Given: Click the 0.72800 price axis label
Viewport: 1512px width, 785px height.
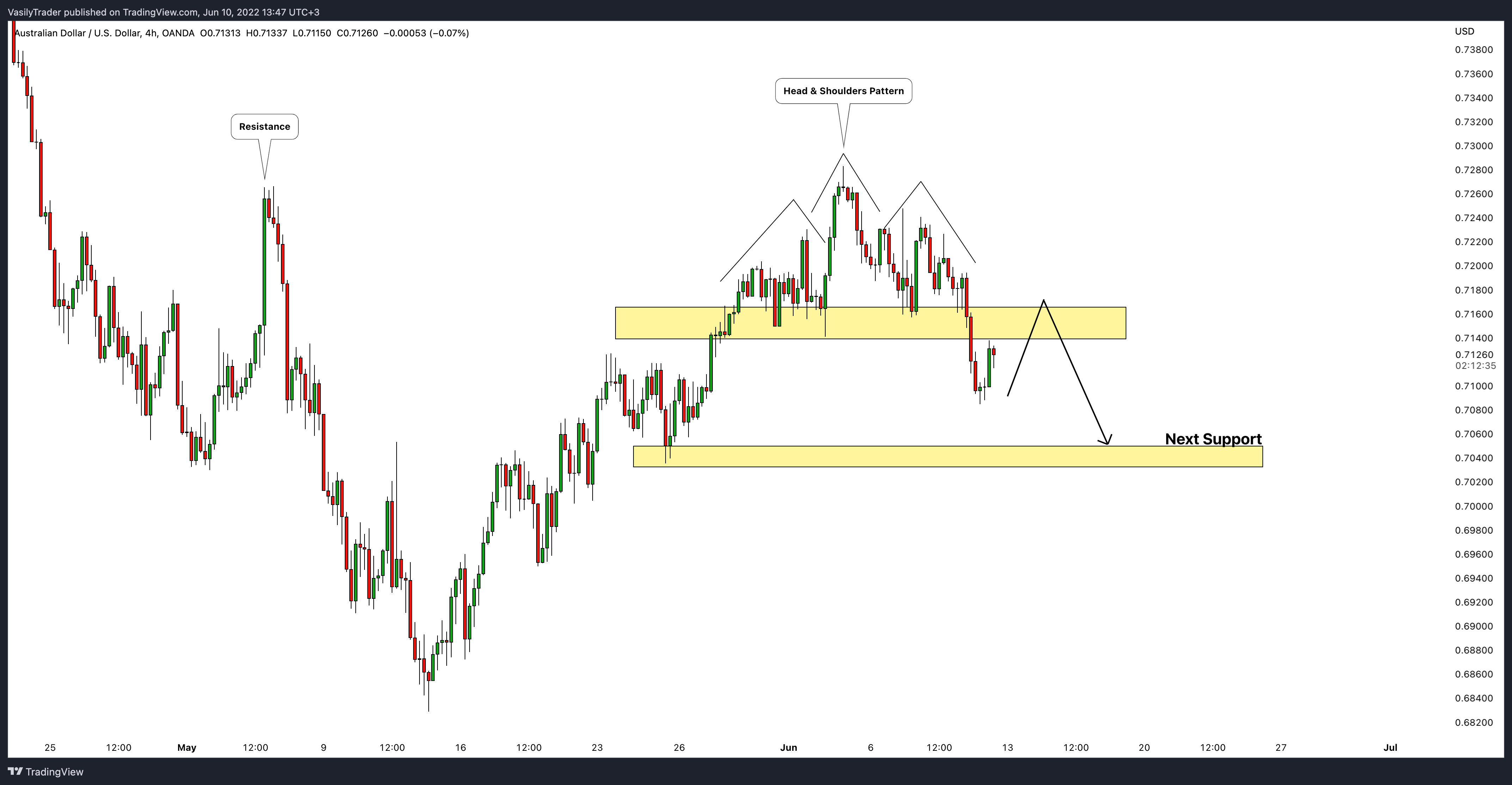Looking at the screenshot, I should point(1474,170).
